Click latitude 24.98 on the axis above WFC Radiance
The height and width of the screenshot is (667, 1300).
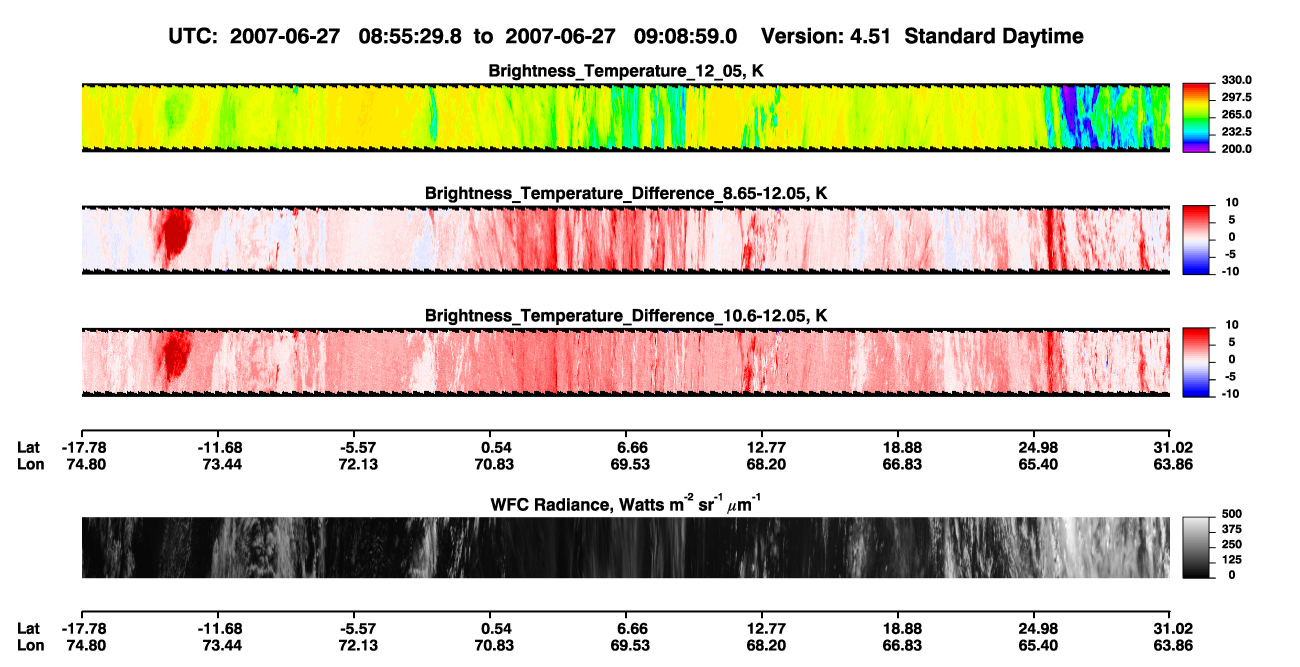[1037, 447]
